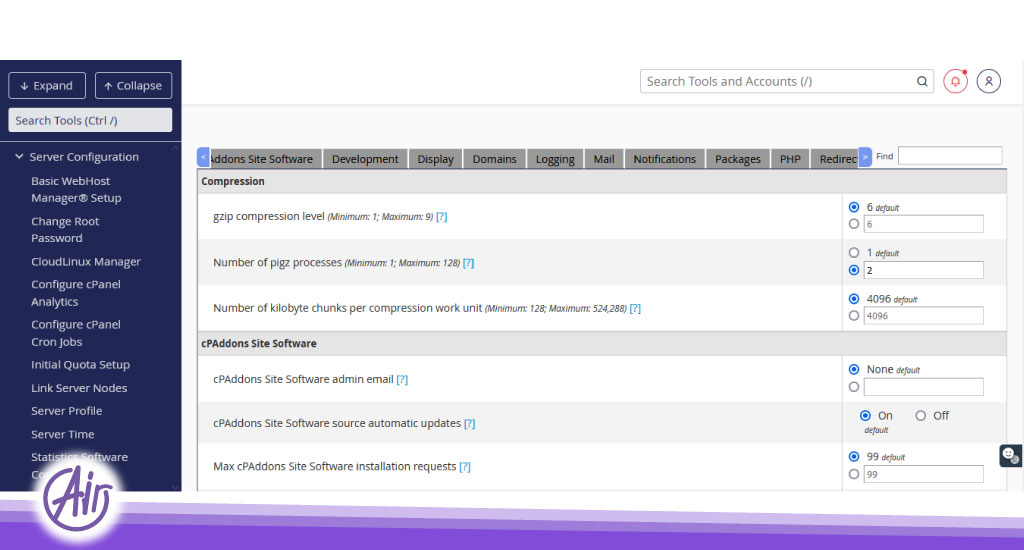Click the notifications bell icon

[955, 82]
